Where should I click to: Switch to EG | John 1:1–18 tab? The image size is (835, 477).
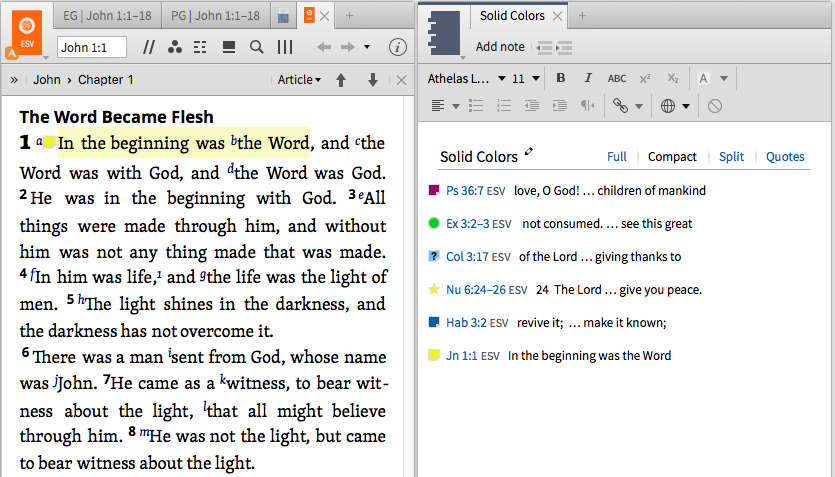107,16
